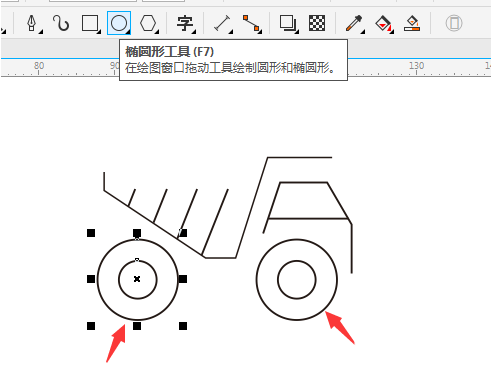Screen dimensions: 491x382
Task: Select the Pen tool
Action: [x=32, y=23]
